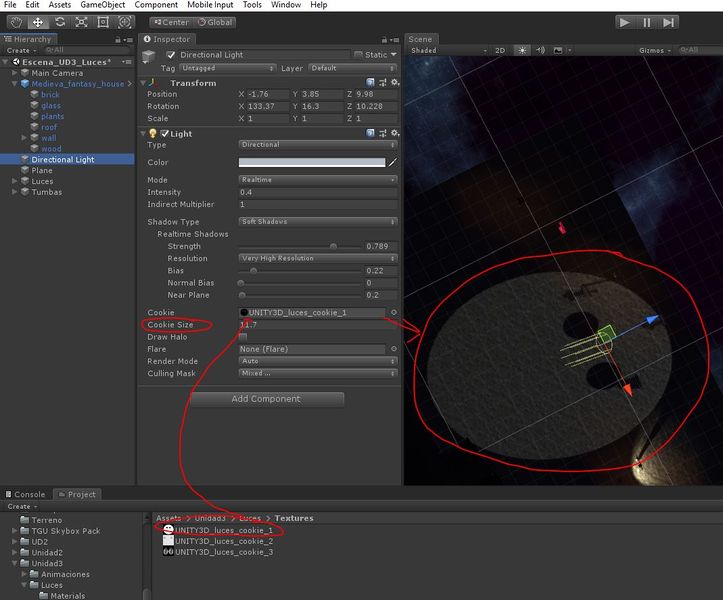Open the Gizmos dropdown

[x=654, y=50]
